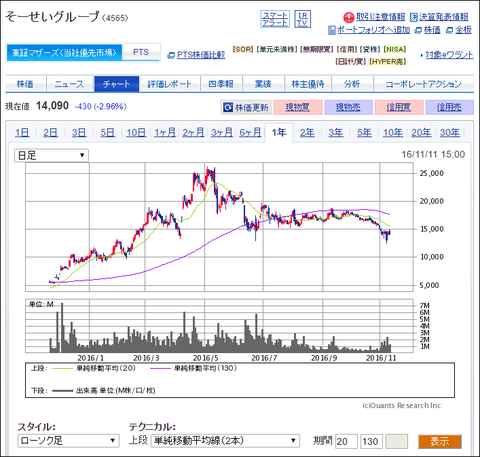Select the 1ヶ月 chart period
Screen dimensions: 480x457
tap(165, 133)
